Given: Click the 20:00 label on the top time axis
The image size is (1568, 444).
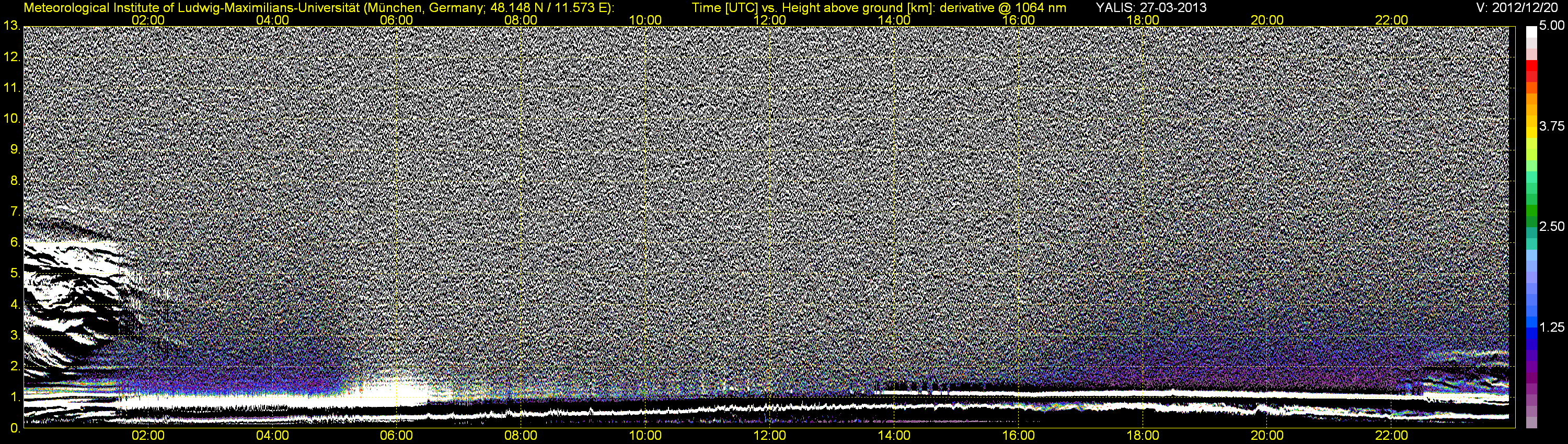Looking at the screenshot, I should click(1267, 20).
